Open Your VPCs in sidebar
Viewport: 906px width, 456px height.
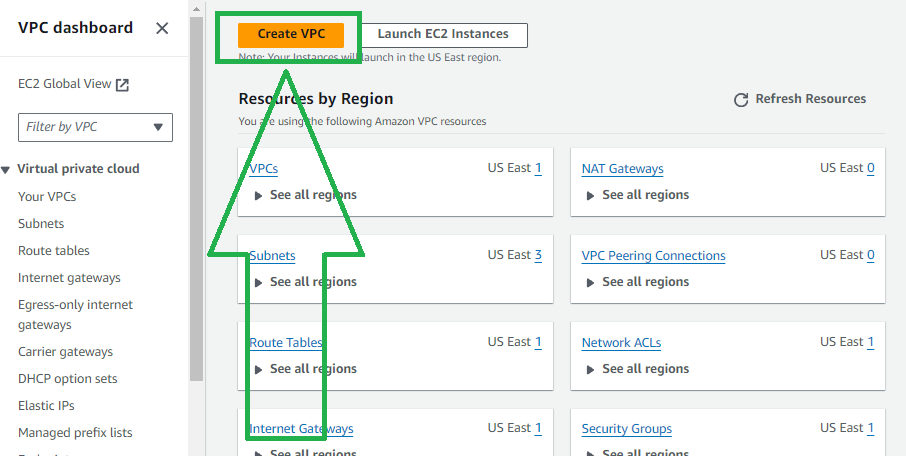click(47, 197)
